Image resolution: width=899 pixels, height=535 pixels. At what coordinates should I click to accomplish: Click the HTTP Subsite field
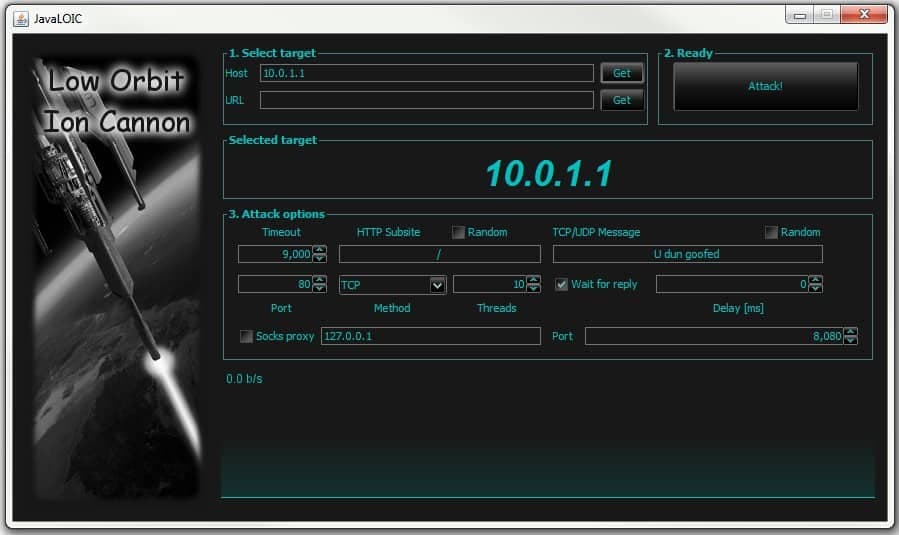click(440, 254)
